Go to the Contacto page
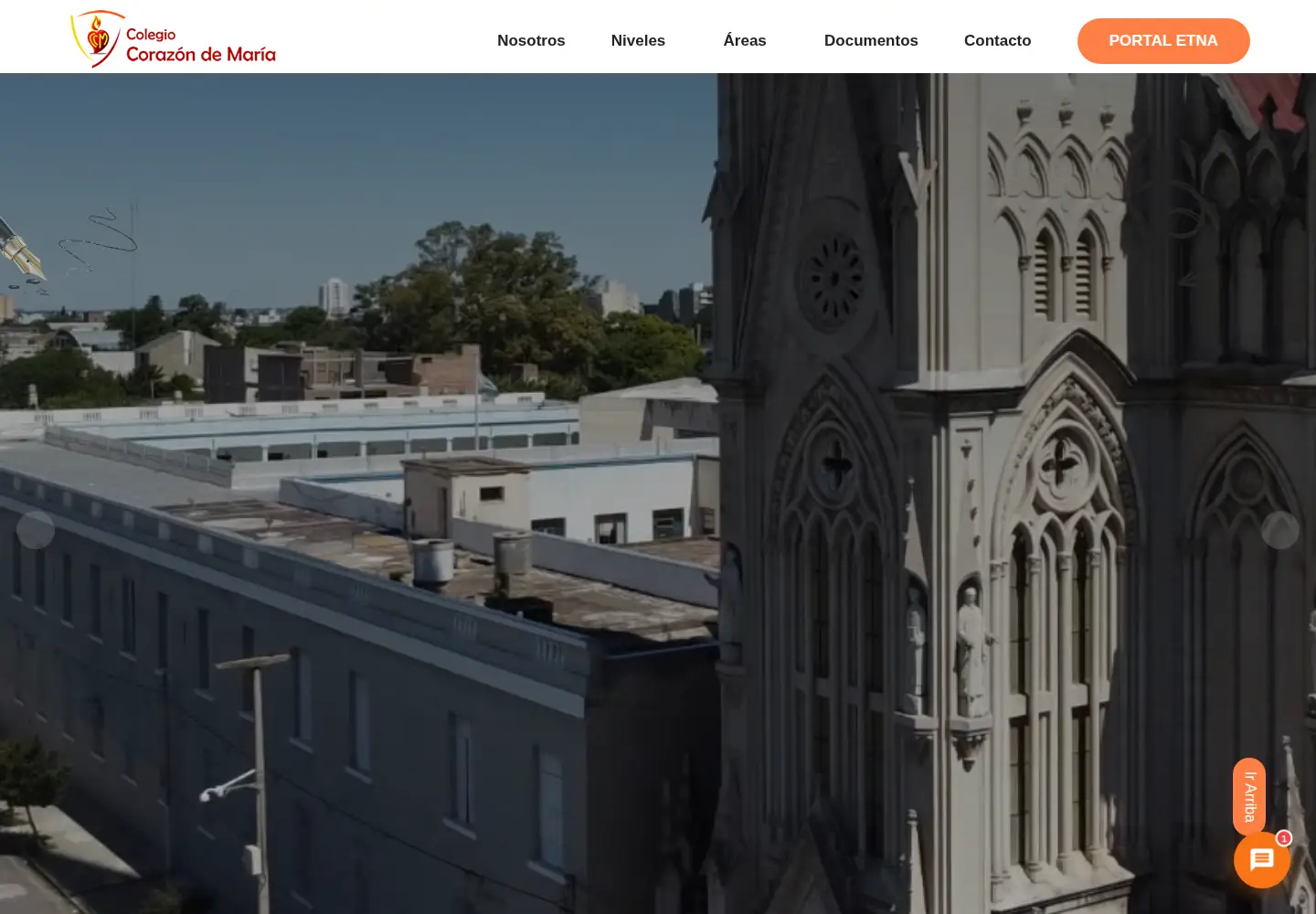The height and width of the screenshot is (914, 1316). (997, 40)
